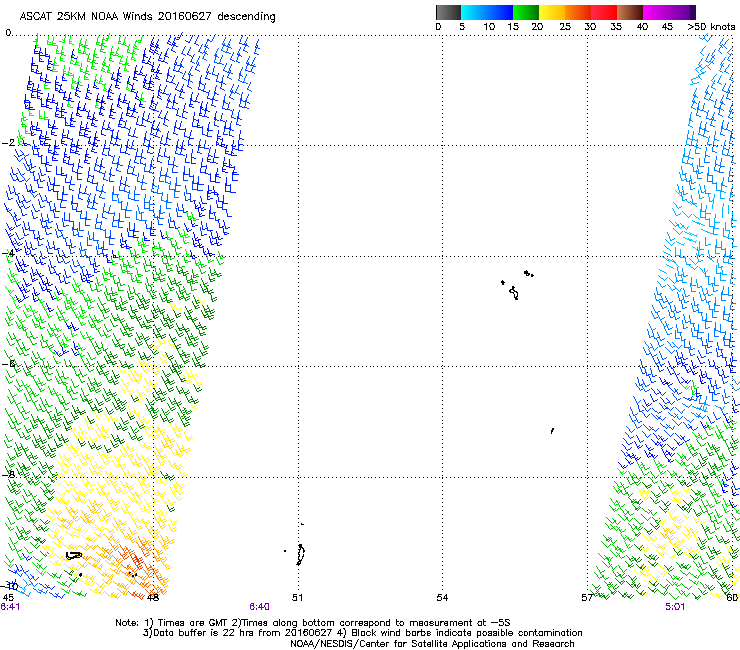
Task: Click the 'Times are GMT' note line
Action: pos(313,623)
